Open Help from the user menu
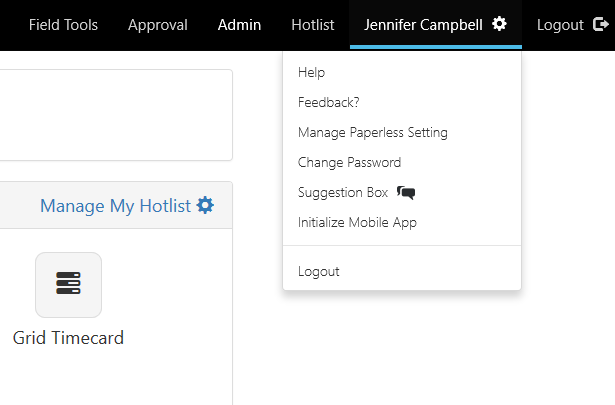Viewport: 615px width, 405px height. [x=311, y=72]
